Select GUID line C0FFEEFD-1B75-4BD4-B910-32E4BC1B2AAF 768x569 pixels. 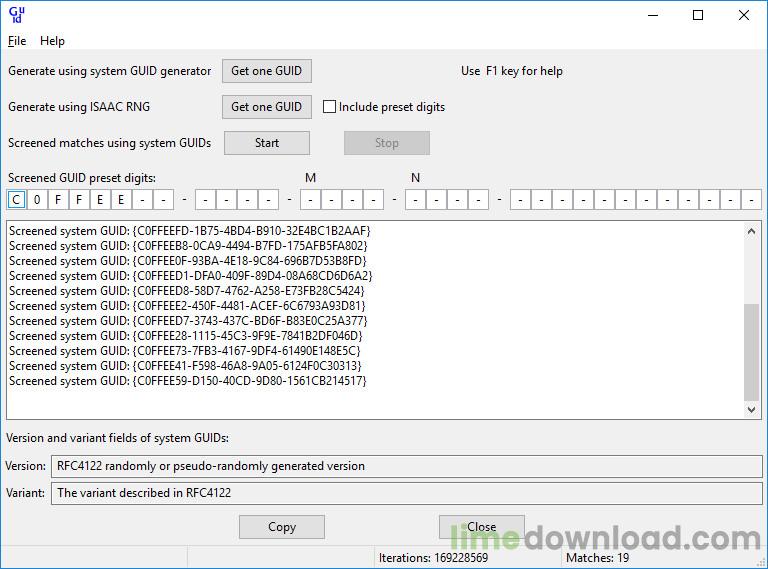point(190,231)
